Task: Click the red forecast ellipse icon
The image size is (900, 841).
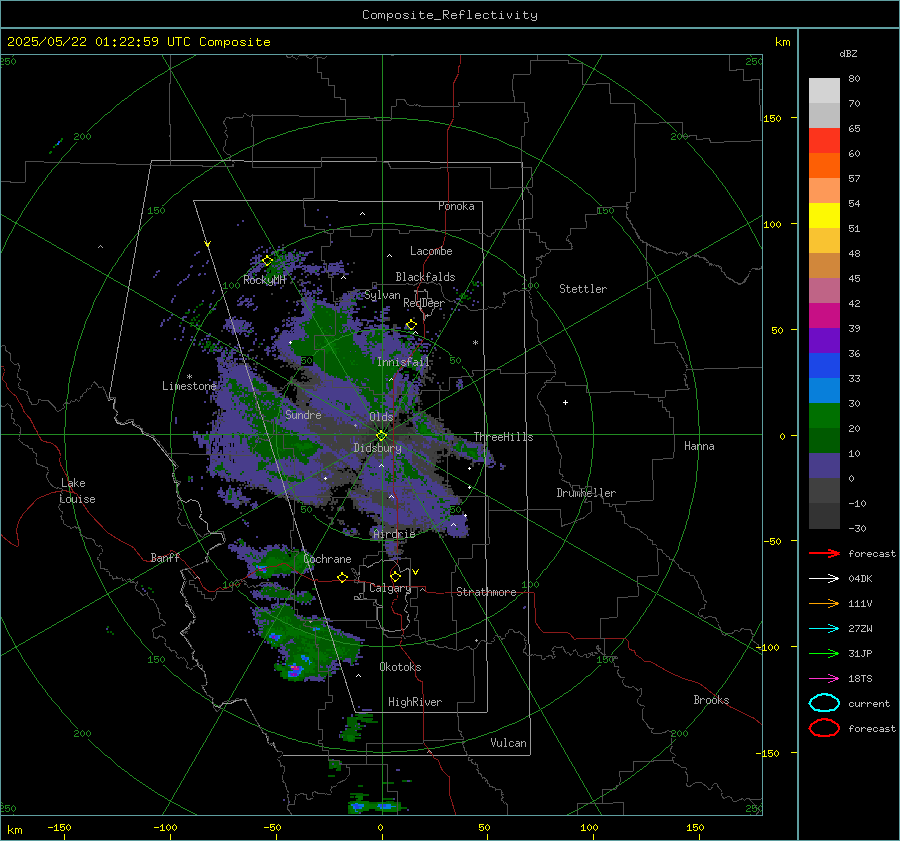Action: pos(824,728)
